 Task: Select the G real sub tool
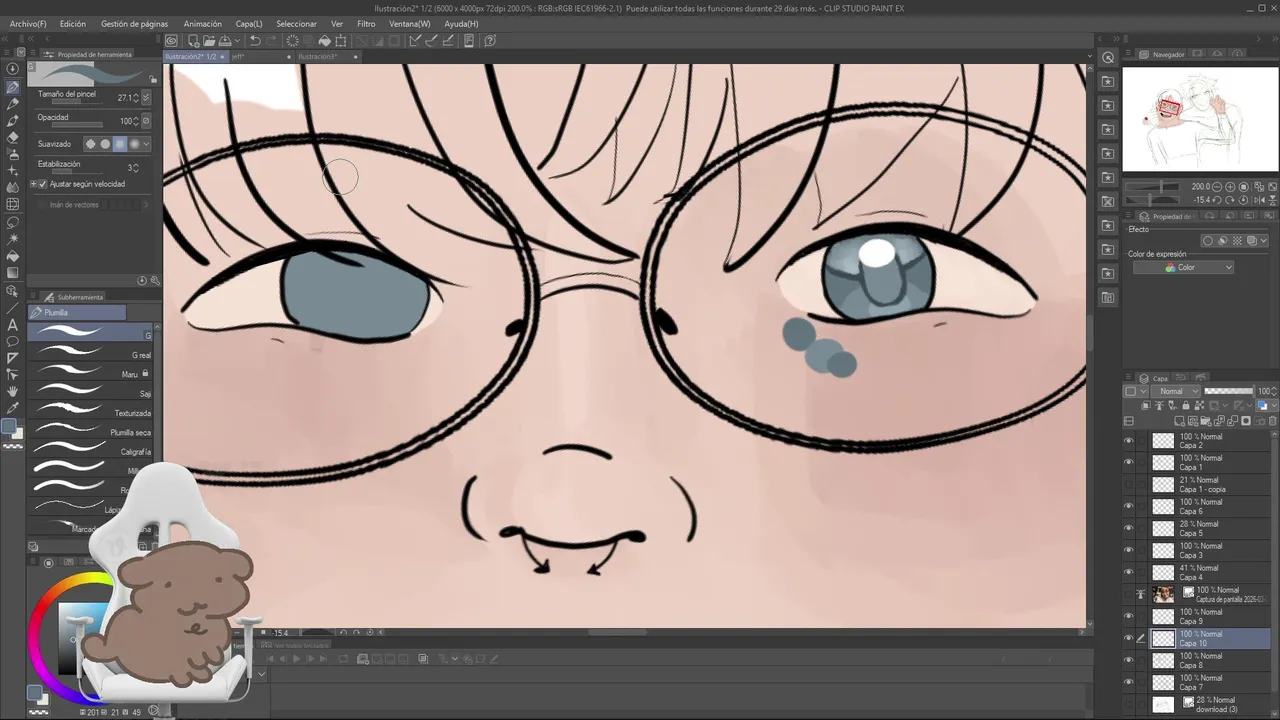tap(91, 354)
